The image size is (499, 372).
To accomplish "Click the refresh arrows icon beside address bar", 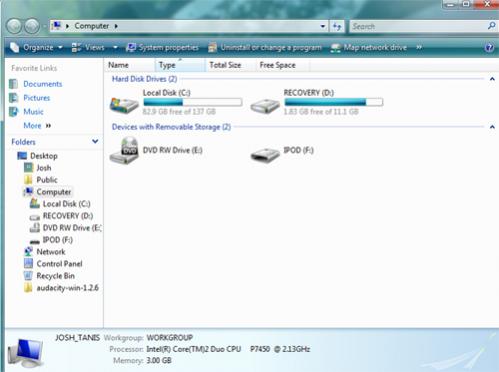I will pos(337,26).
